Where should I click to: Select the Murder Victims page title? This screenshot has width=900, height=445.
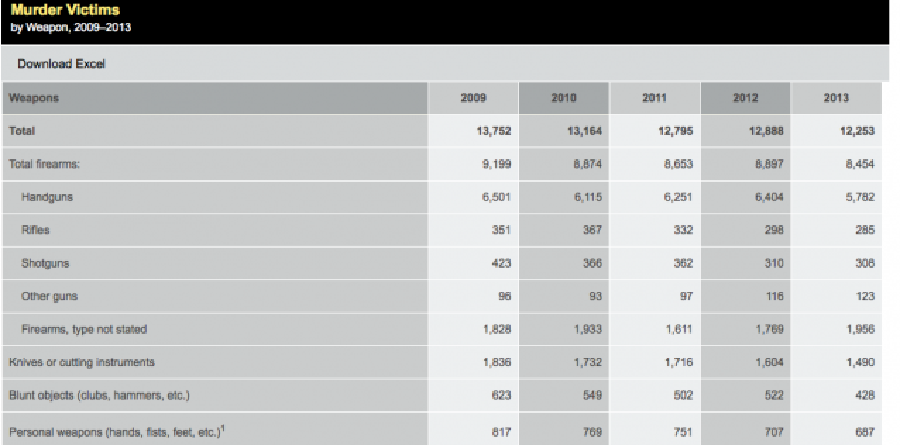pos(59,10)
